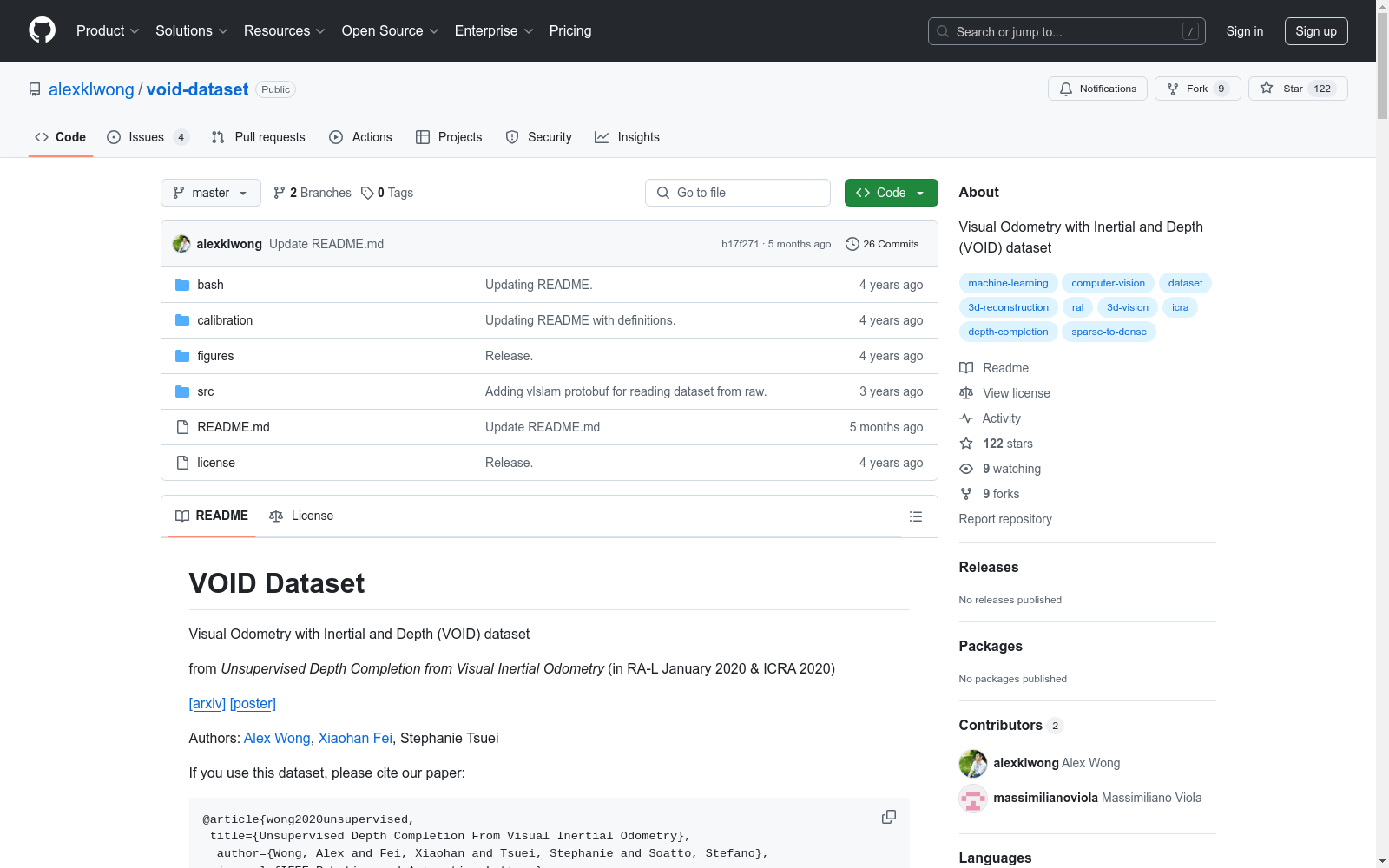Switch to the Issues tab
The height and width of the screenshot is (868, 1389).
click(148, 137)
